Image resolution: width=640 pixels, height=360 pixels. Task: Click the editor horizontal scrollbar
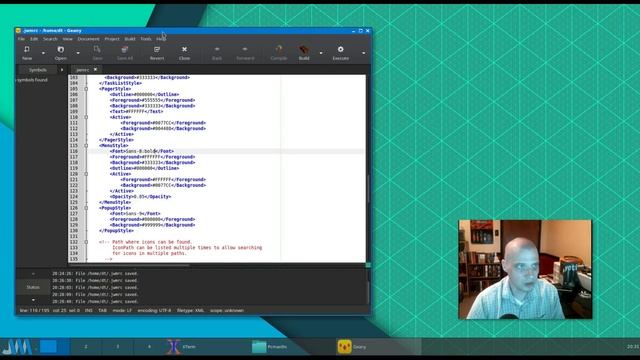[x=130, y=265]
